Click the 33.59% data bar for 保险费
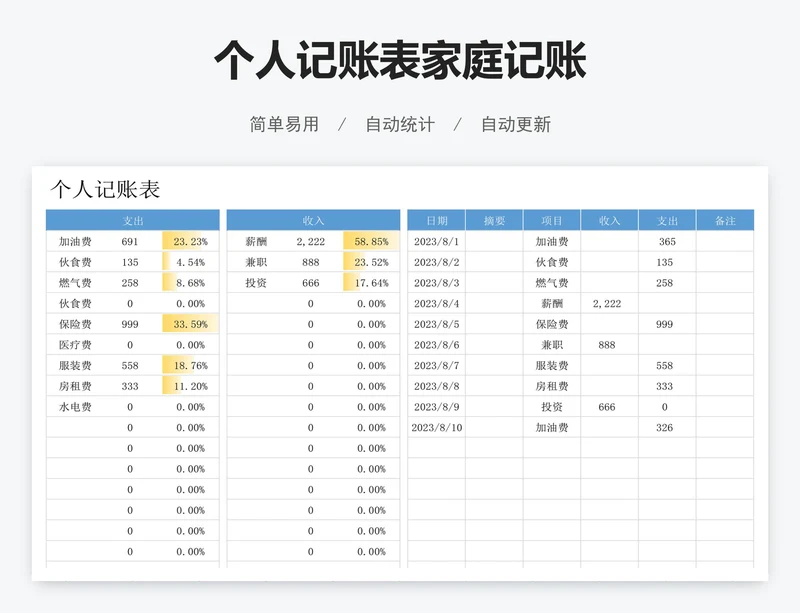Image resolution: width=800 pixels, height=613 pixels. point(190,324)
